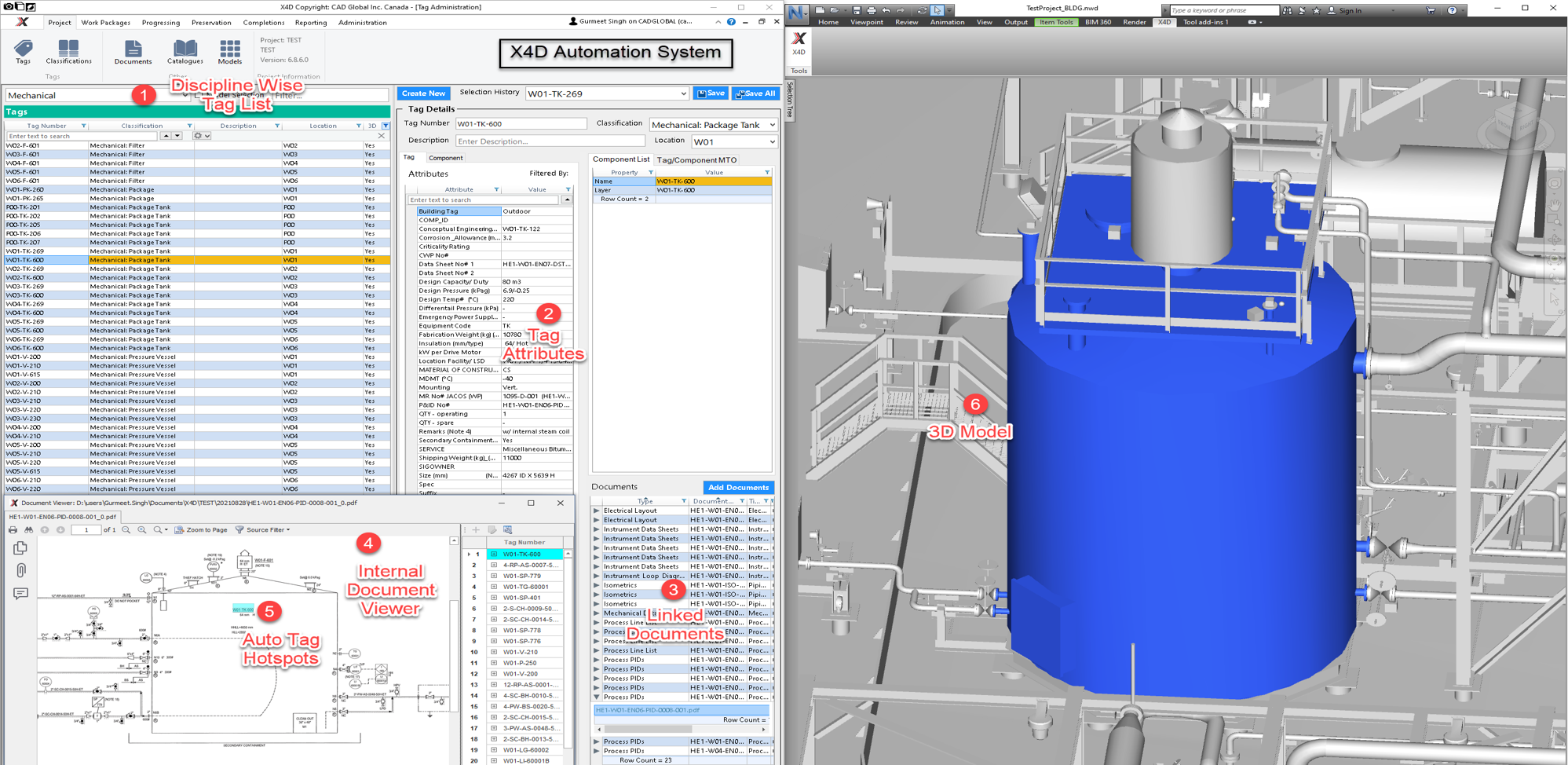This screenshot has height=765, width=1568.
Task: Switch to the Component tab
Action: click(x=445, y=158)
